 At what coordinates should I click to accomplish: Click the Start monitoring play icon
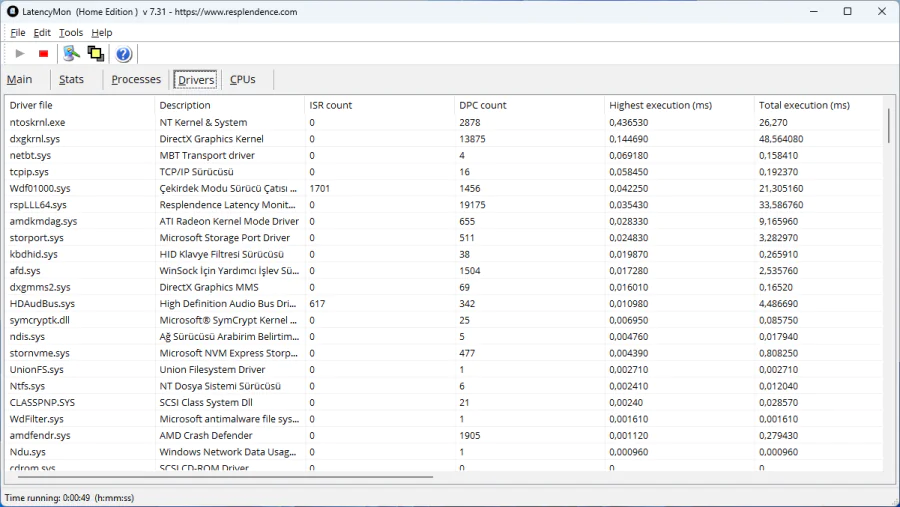point(20,54)
